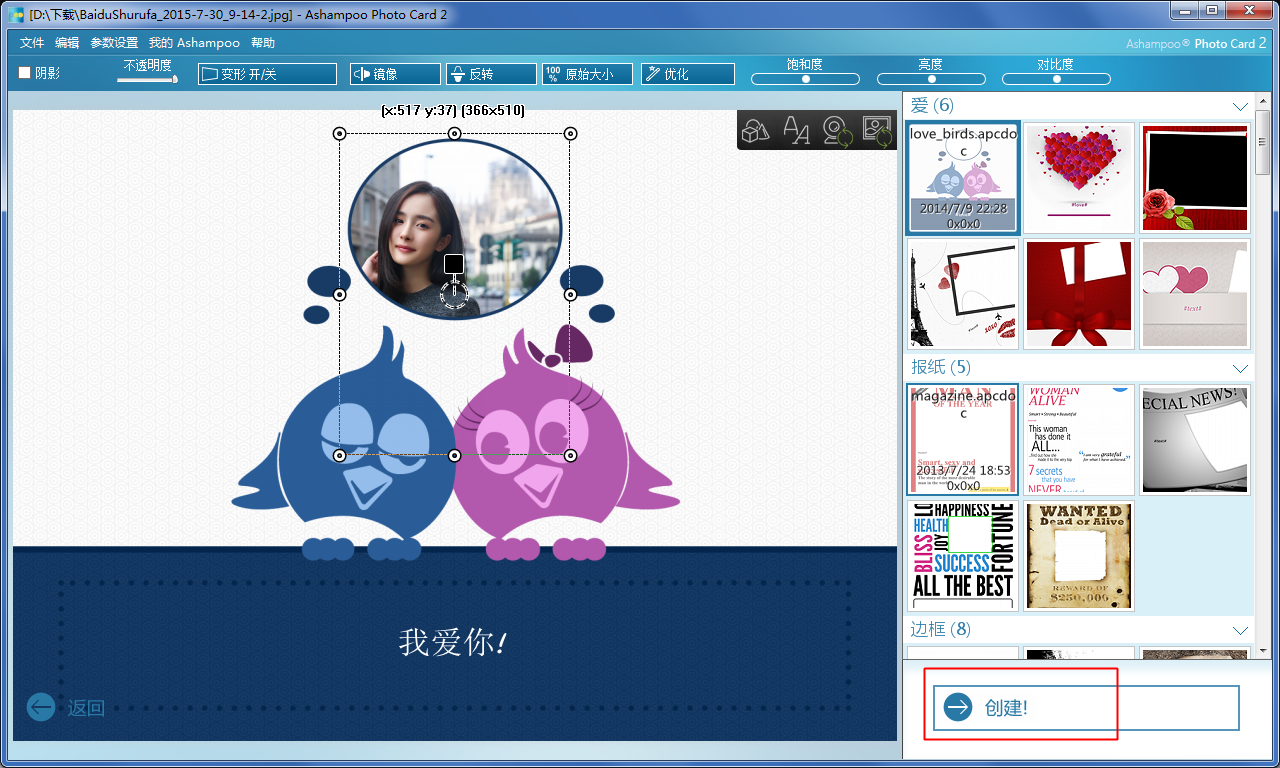Viewport: 1280px width, 768px height.
Task: Pick the Eiffel Tower love template
Action: 963,294
